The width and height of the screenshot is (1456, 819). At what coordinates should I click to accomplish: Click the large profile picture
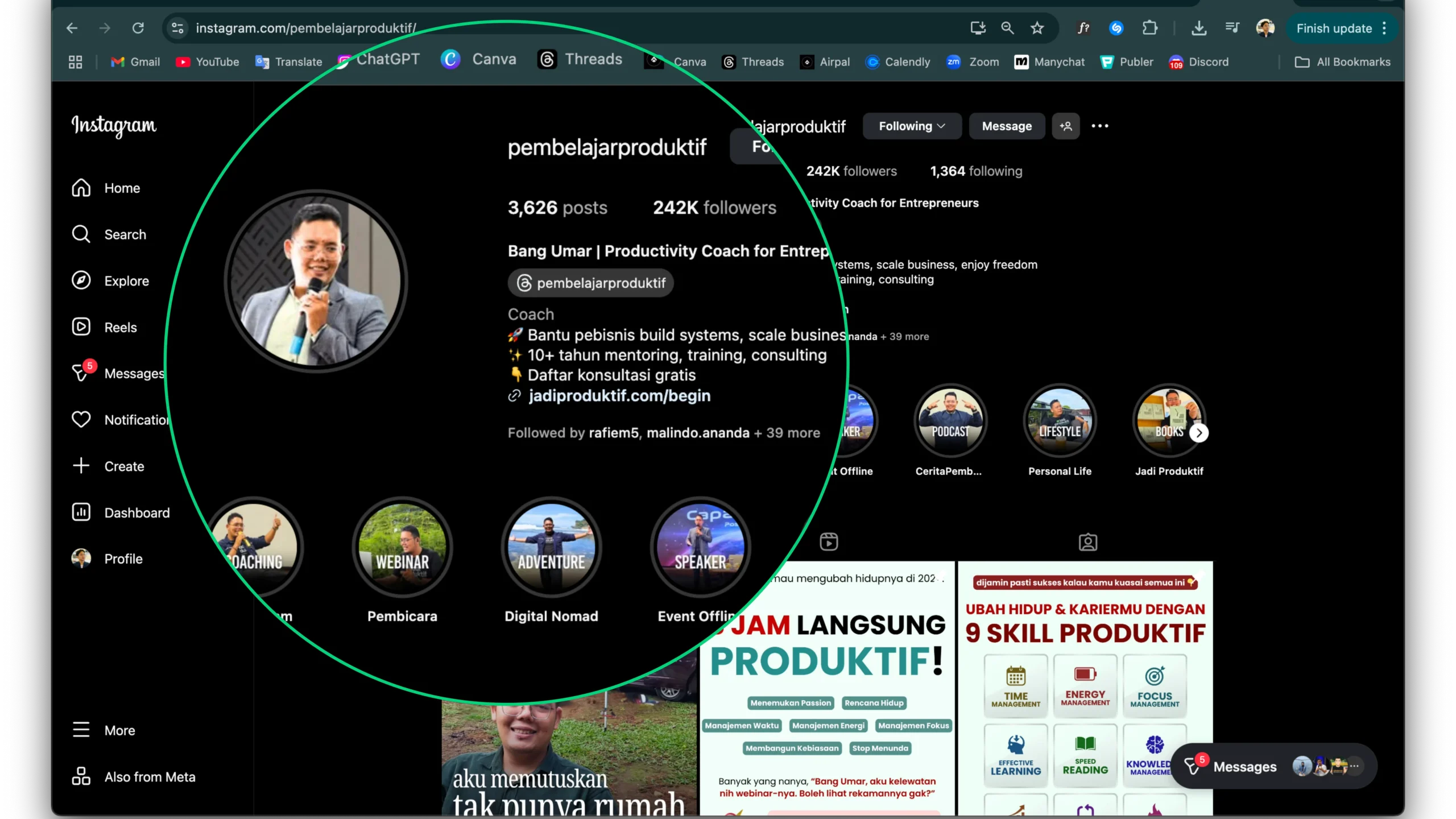pos(316,281)
